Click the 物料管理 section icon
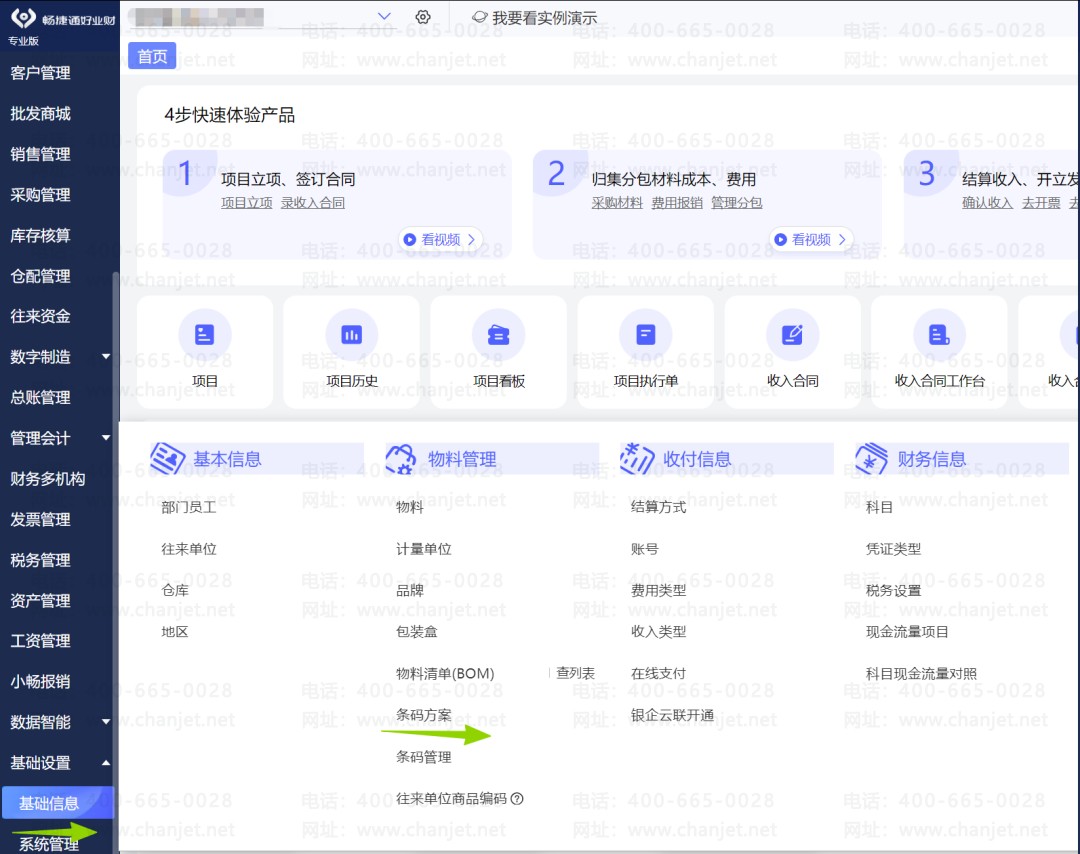1080x854 pixels. coord(401,459)
